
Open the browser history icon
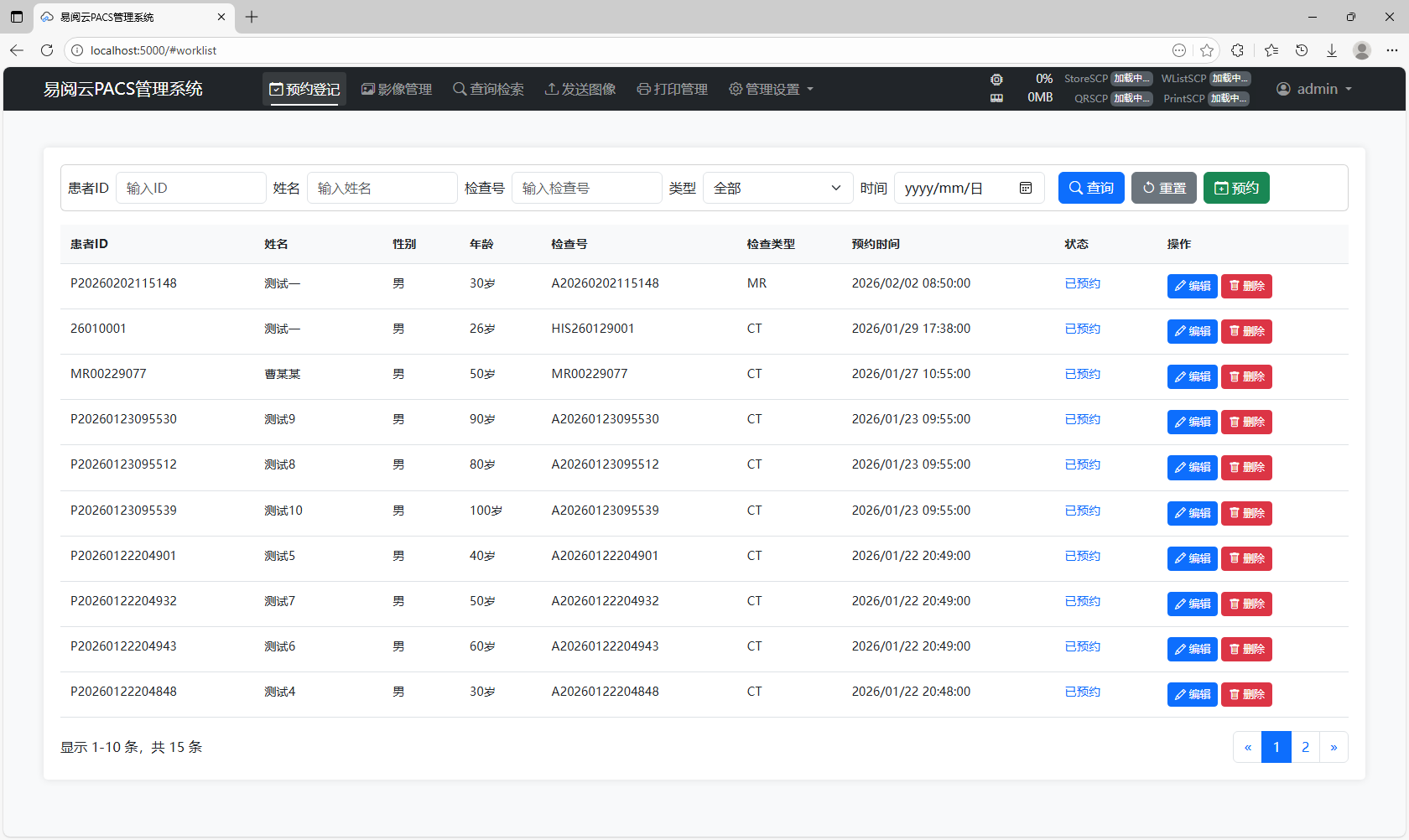click(1302, 50)
